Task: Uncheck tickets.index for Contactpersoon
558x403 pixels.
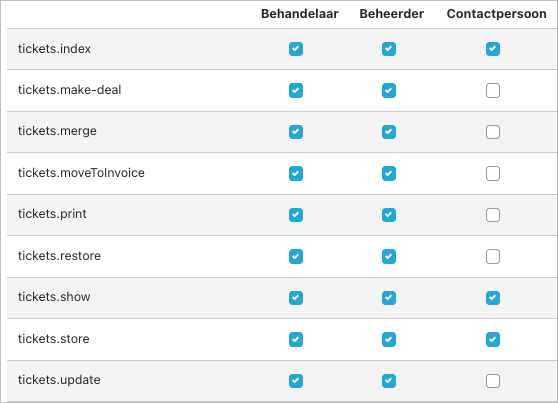Action: click(x=493, y=49)
